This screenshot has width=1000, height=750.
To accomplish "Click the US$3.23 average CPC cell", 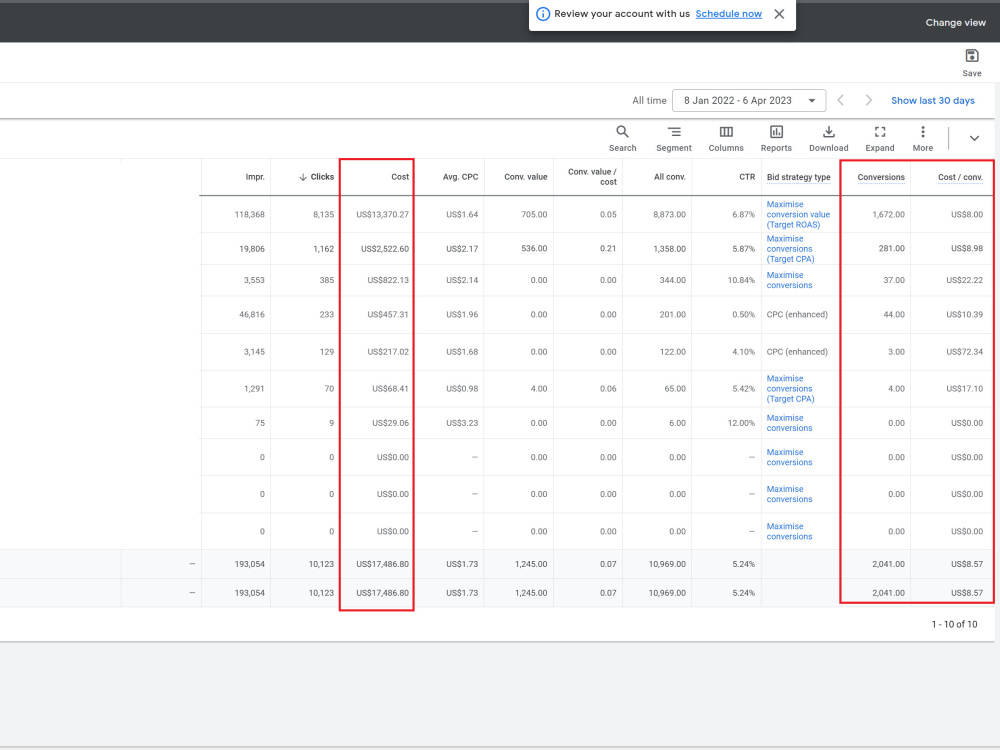I will 462,423.
